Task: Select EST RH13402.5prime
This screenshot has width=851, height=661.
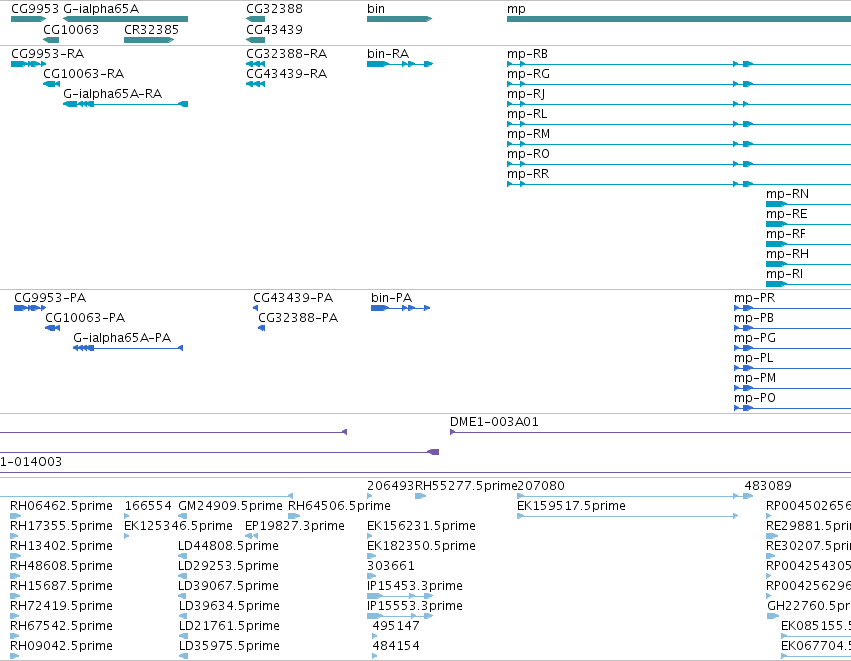Action: (15, 556)
